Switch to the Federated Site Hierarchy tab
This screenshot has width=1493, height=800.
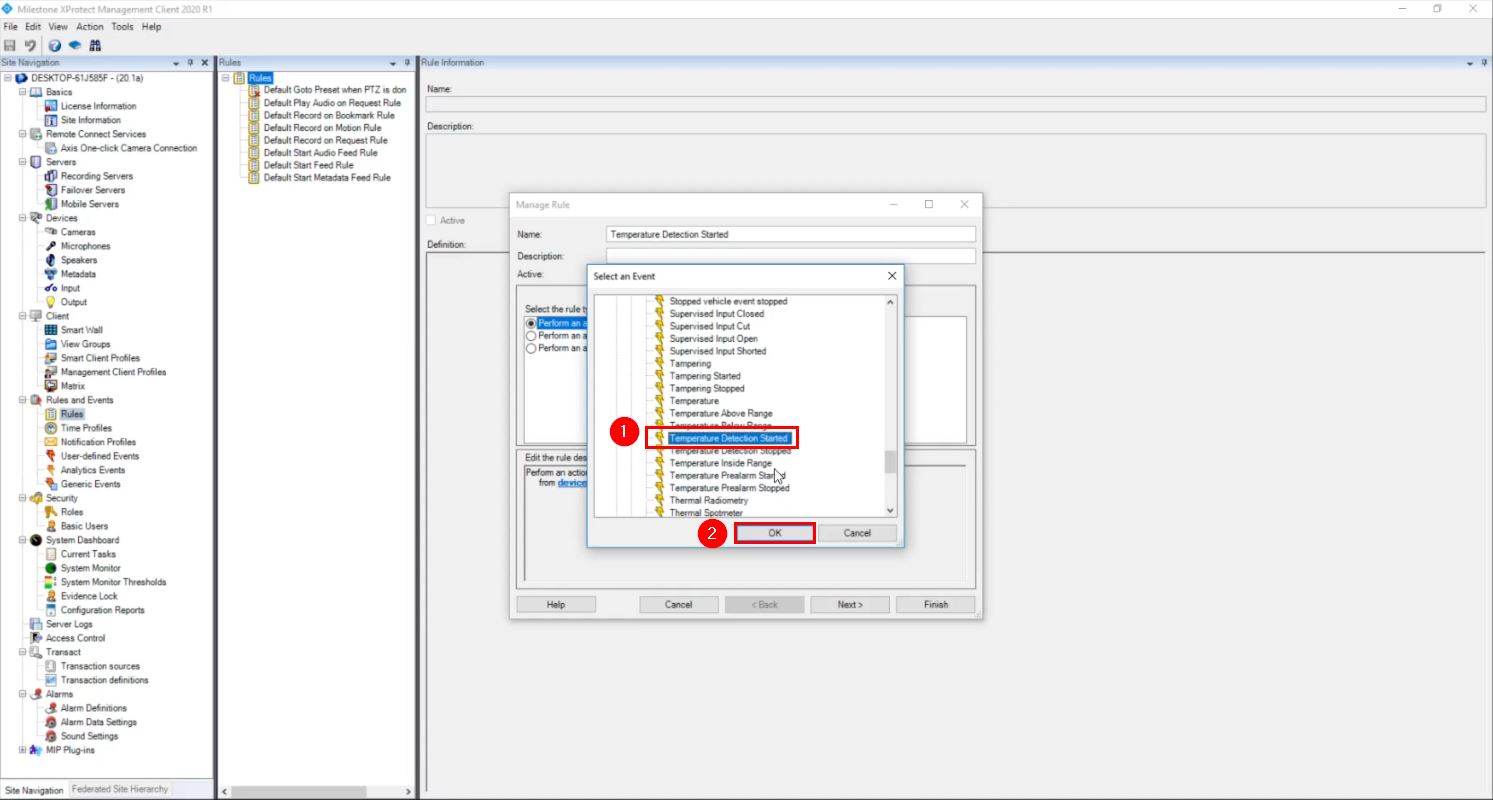(119, 788)
